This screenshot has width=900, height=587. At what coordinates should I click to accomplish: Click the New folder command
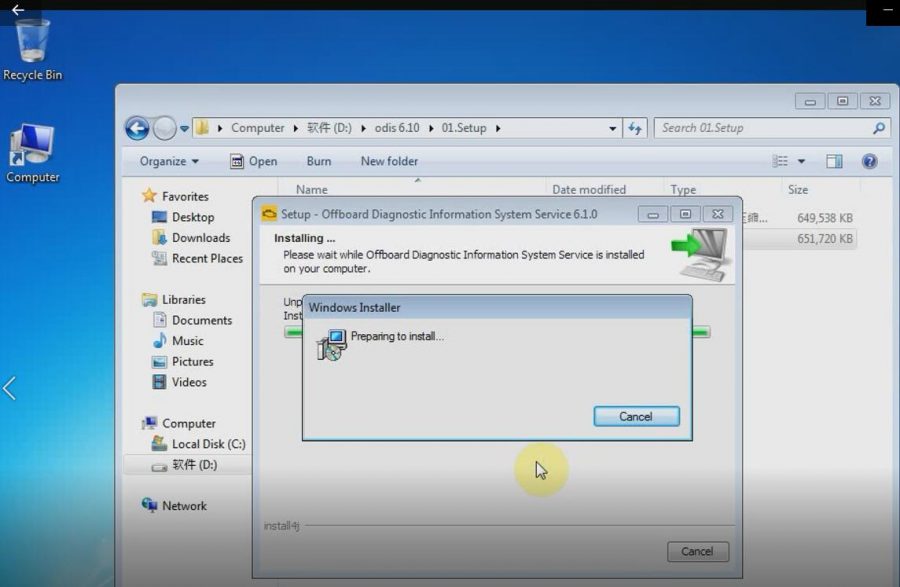click(388, 161)
